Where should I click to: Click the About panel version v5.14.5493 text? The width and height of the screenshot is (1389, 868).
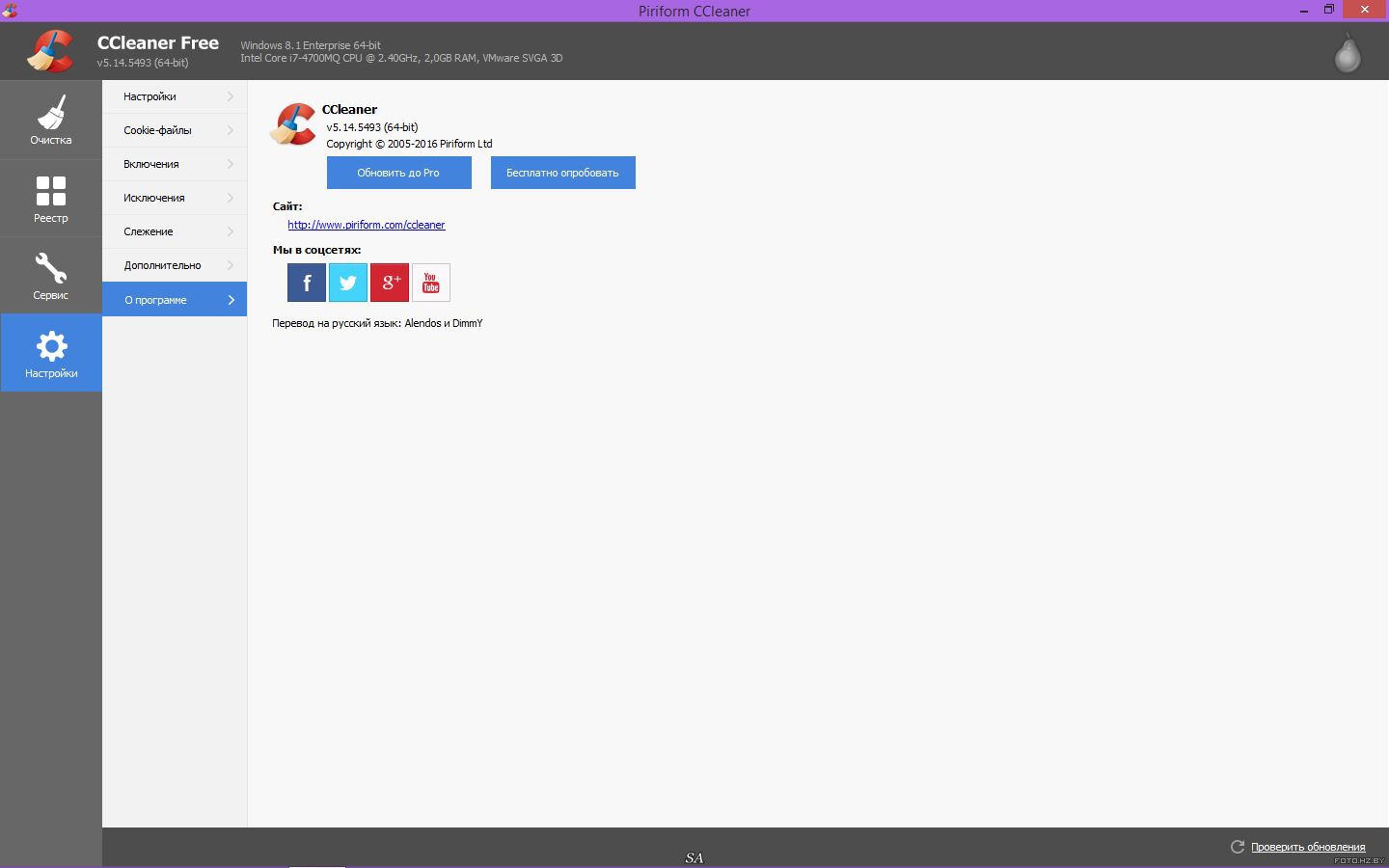372,127
